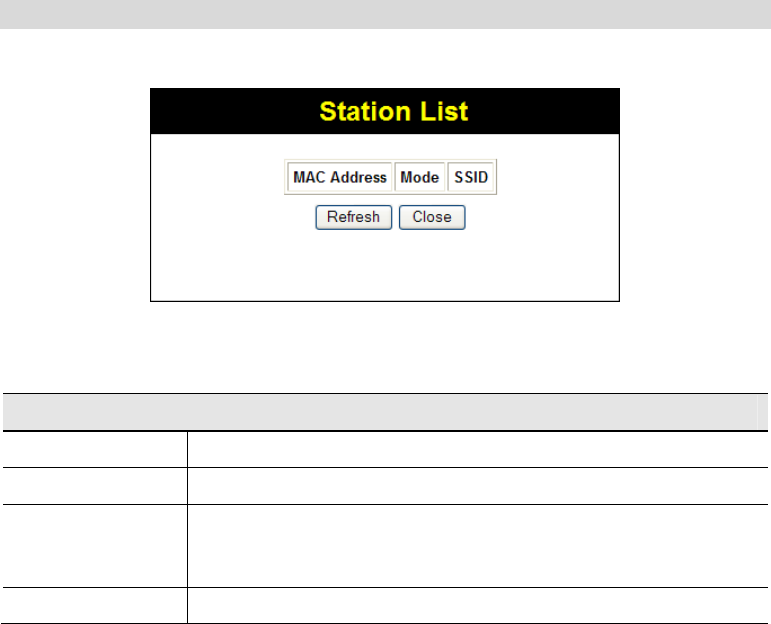This screenshot has height=624, width=771.
Task: Close the Station List window
Action: [x=432, y=217]
